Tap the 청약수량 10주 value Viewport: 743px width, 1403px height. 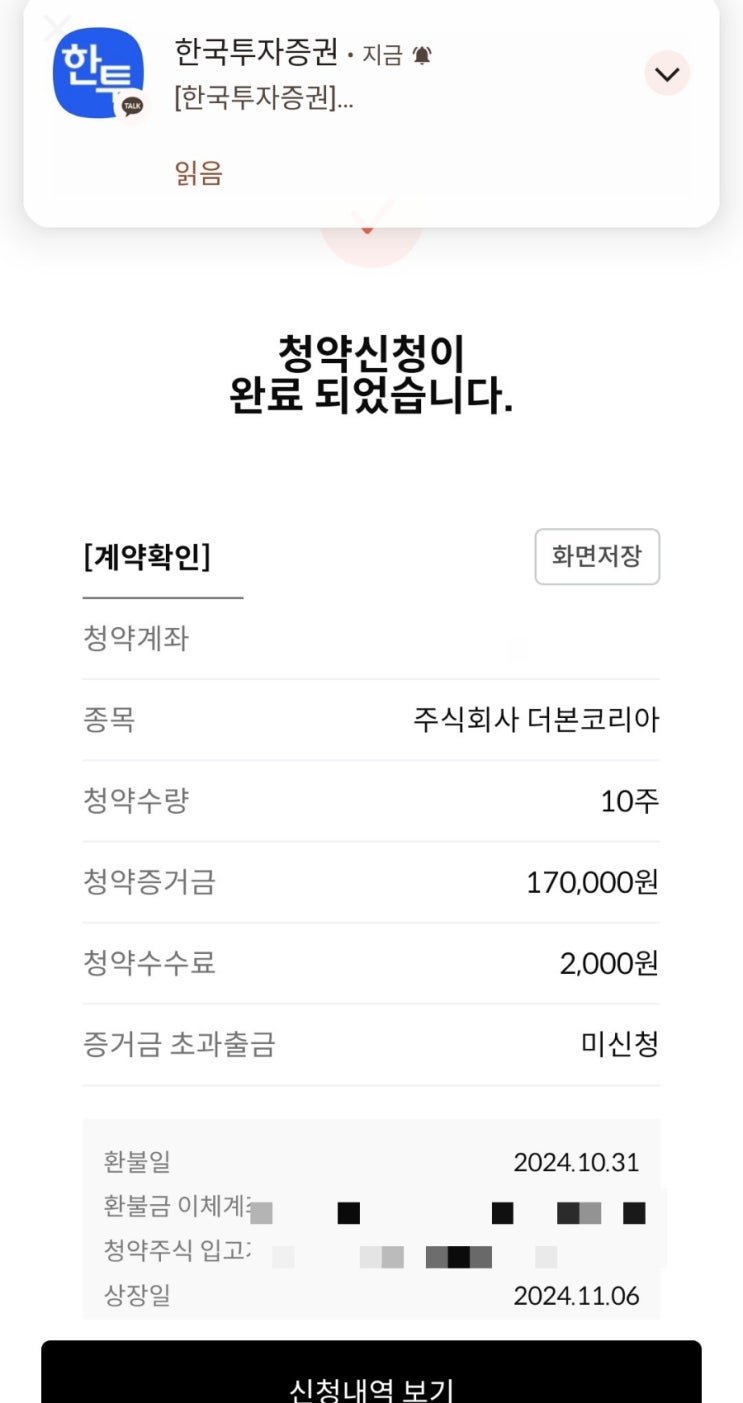(629, 801)
